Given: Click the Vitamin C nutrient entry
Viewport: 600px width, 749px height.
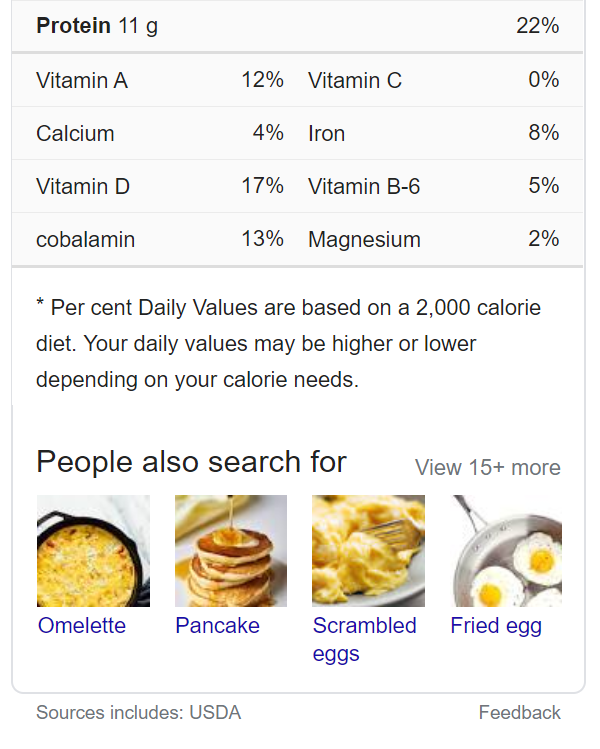Looking at the screenshot, I should [355, 80].
